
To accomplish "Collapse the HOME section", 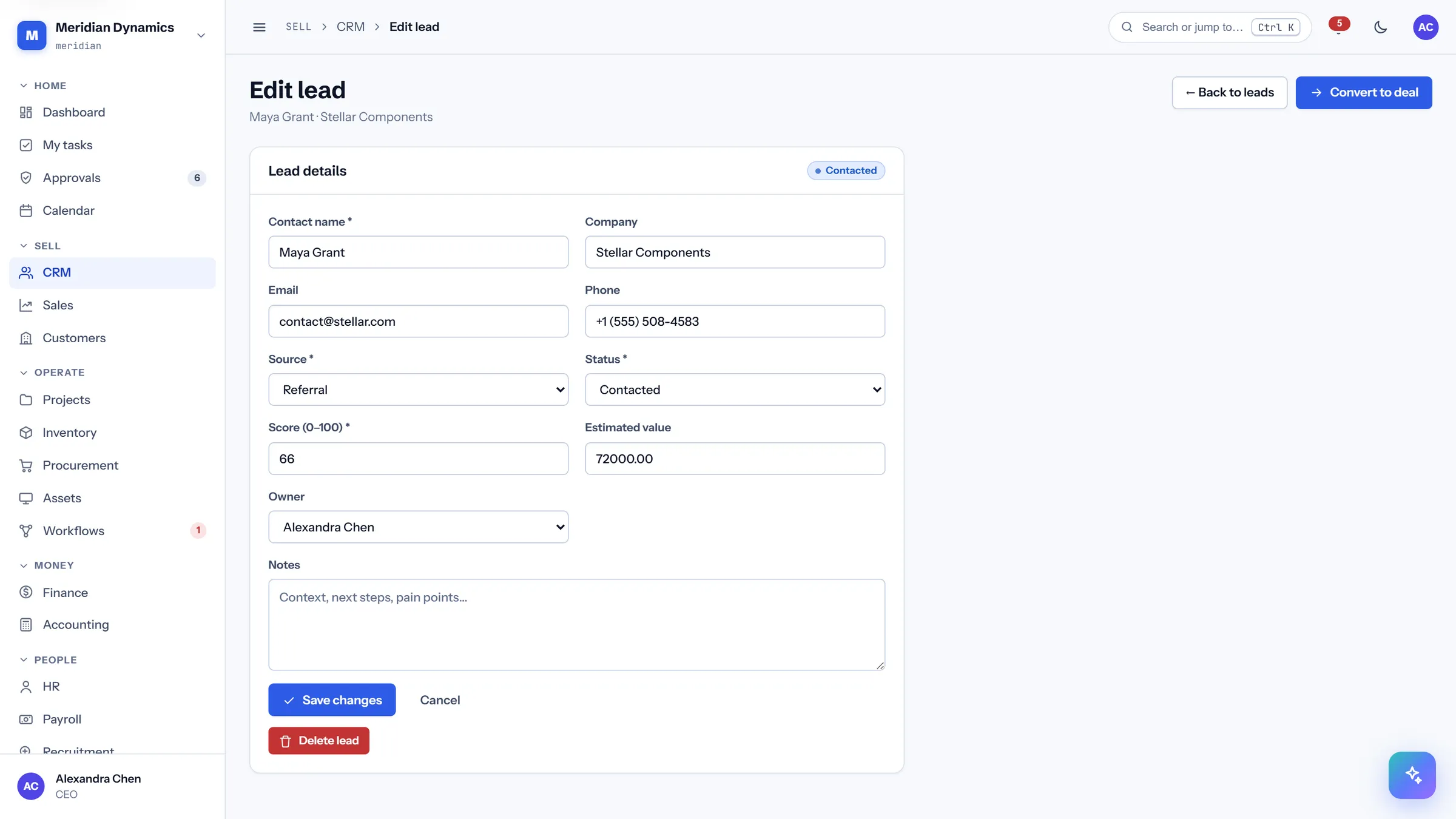I will point(42,86).
